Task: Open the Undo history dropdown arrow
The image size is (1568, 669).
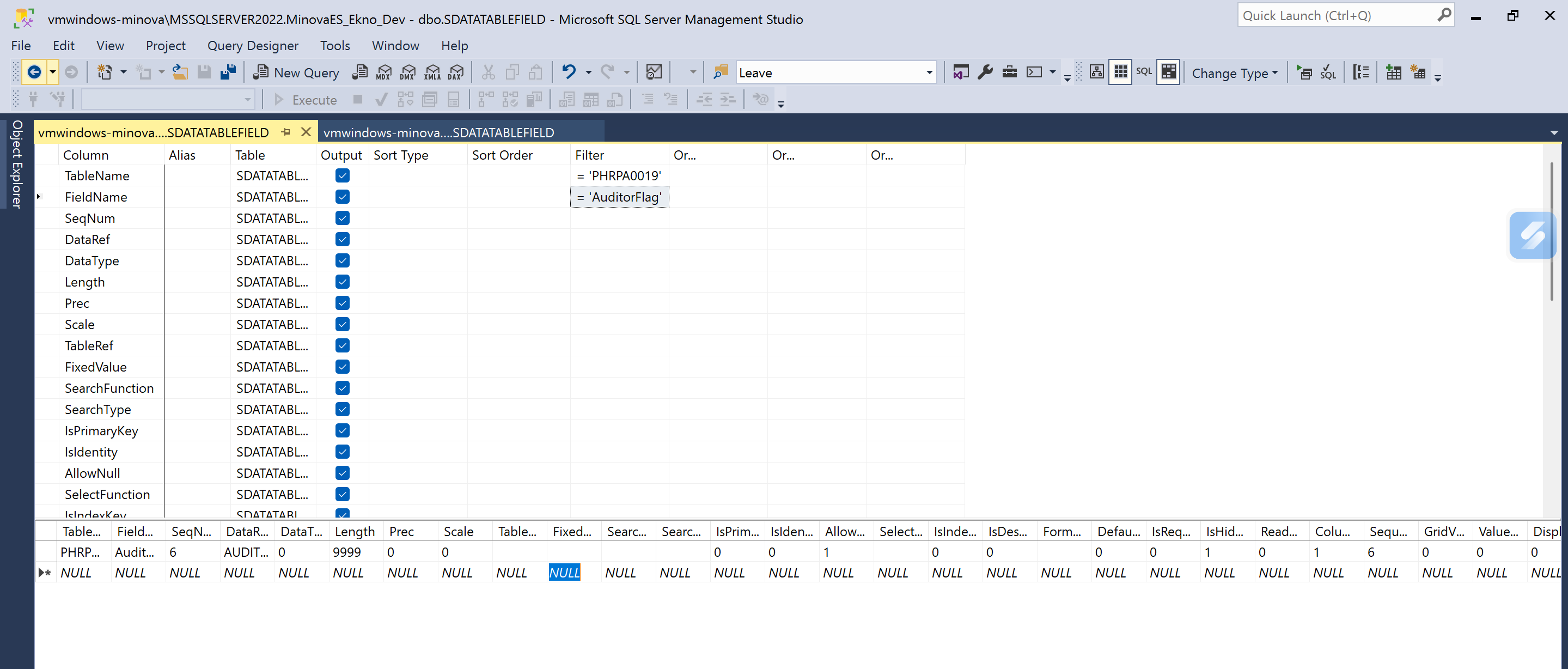Action: click(588, 72)
